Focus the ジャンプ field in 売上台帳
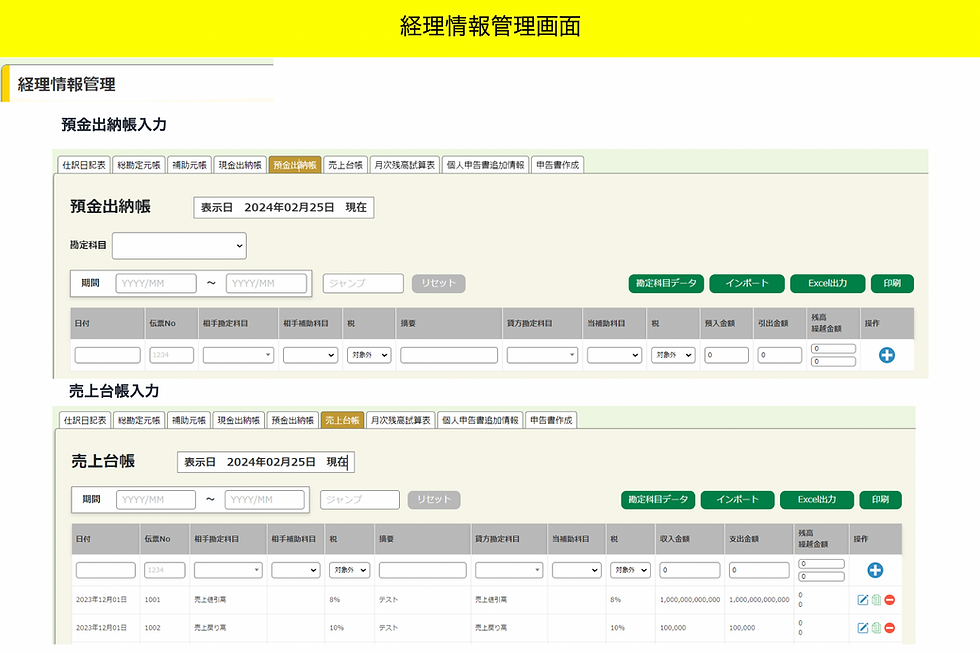The height and width of the screenshot is (653, 980). [360, 500]
